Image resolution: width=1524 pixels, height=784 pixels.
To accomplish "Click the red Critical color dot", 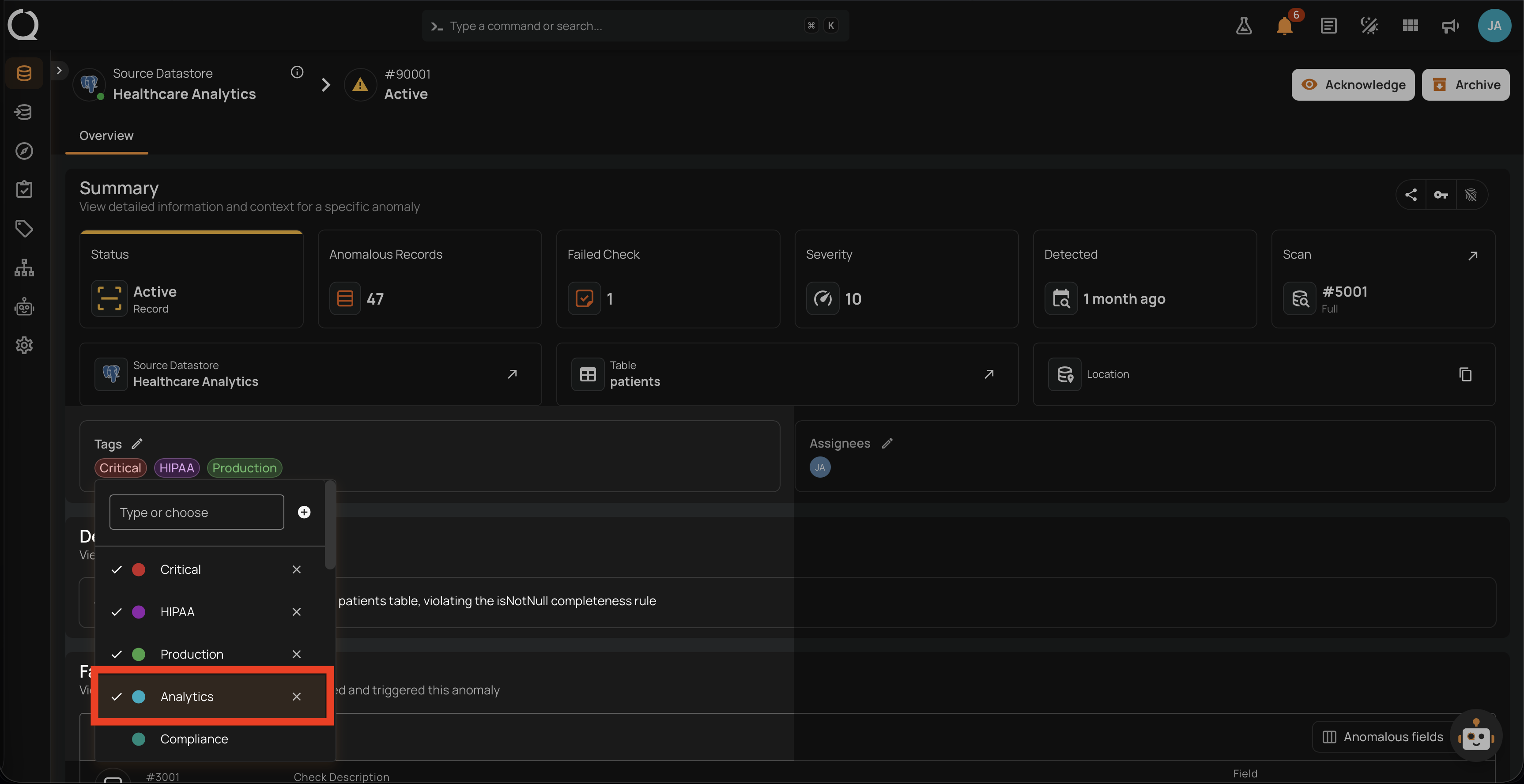I will (x=139, y=569).
